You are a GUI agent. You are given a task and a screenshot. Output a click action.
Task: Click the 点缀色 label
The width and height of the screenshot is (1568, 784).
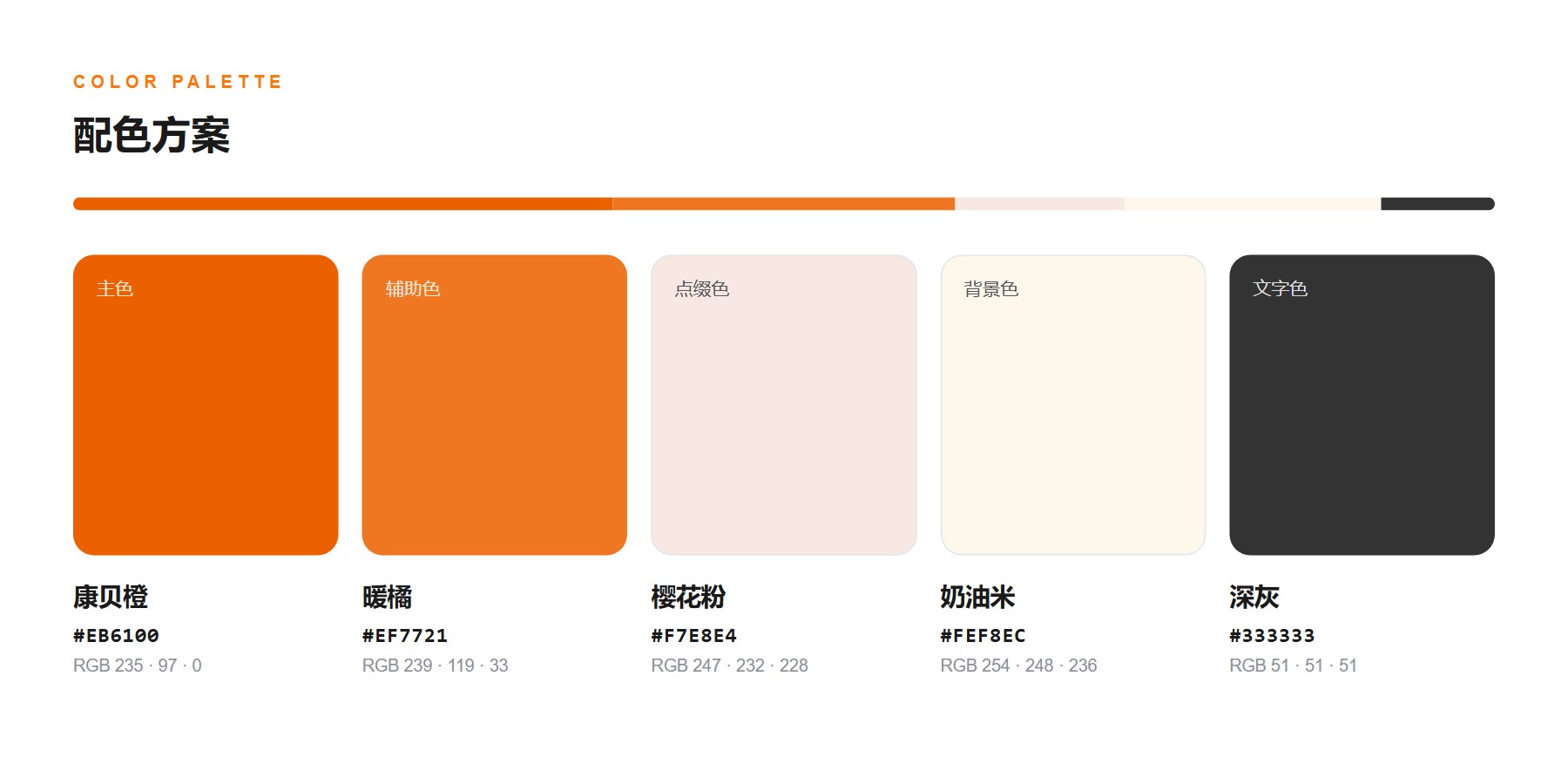pos(702,288)
